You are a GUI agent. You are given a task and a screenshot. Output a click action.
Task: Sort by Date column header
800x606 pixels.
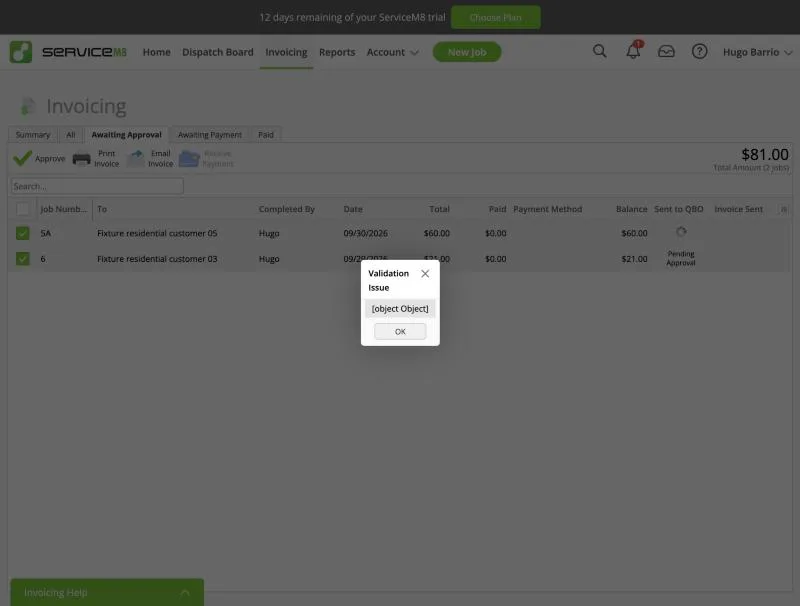[x=353, y=209]
